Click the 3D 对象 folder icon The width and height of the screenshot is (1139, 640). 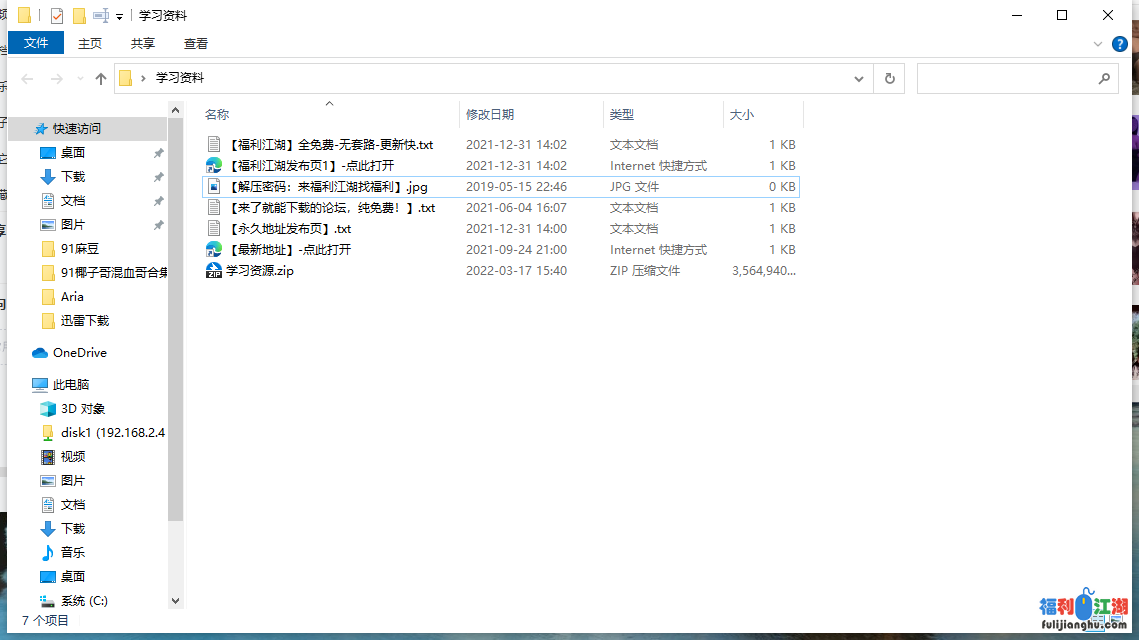[x=48, y=409]
